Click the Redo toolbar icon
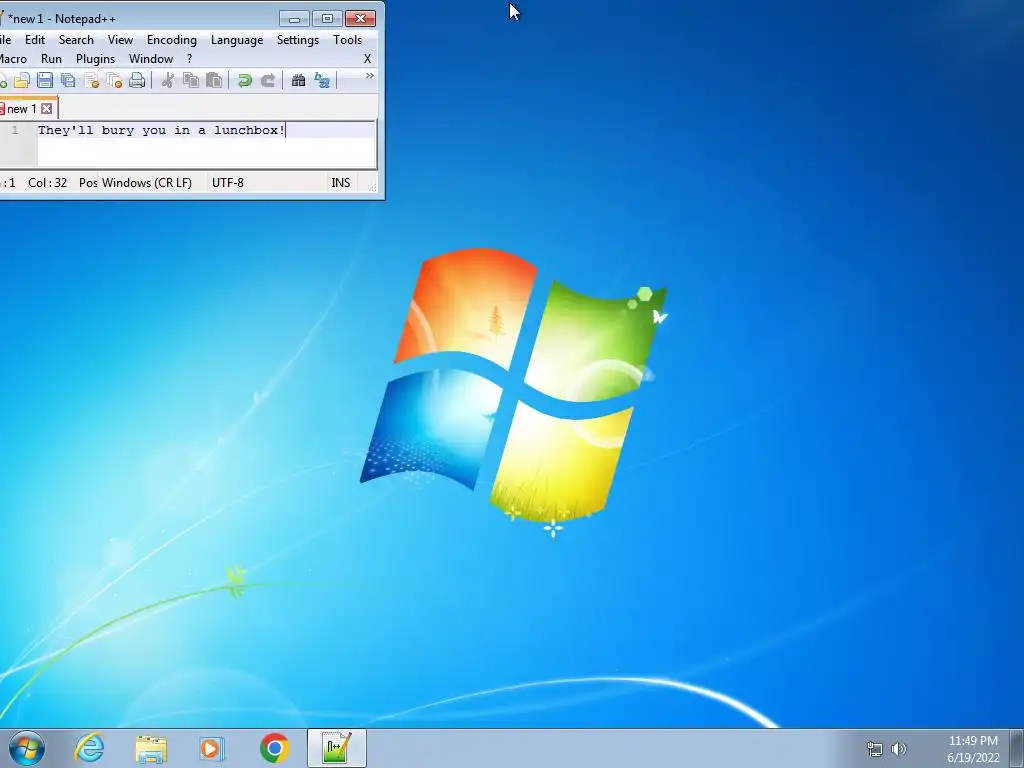The height and width of the screenshot is (768, 1024). [x=268, y=80]
